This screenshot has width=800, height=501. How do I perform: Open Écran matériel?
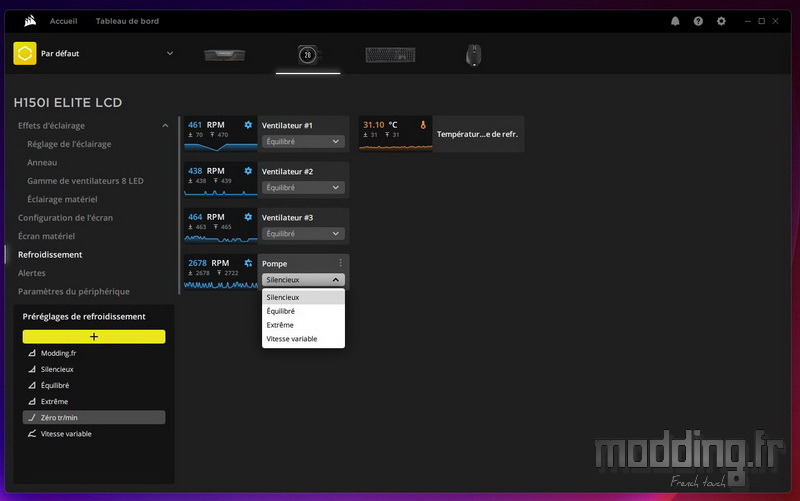[x=46, y=236]
